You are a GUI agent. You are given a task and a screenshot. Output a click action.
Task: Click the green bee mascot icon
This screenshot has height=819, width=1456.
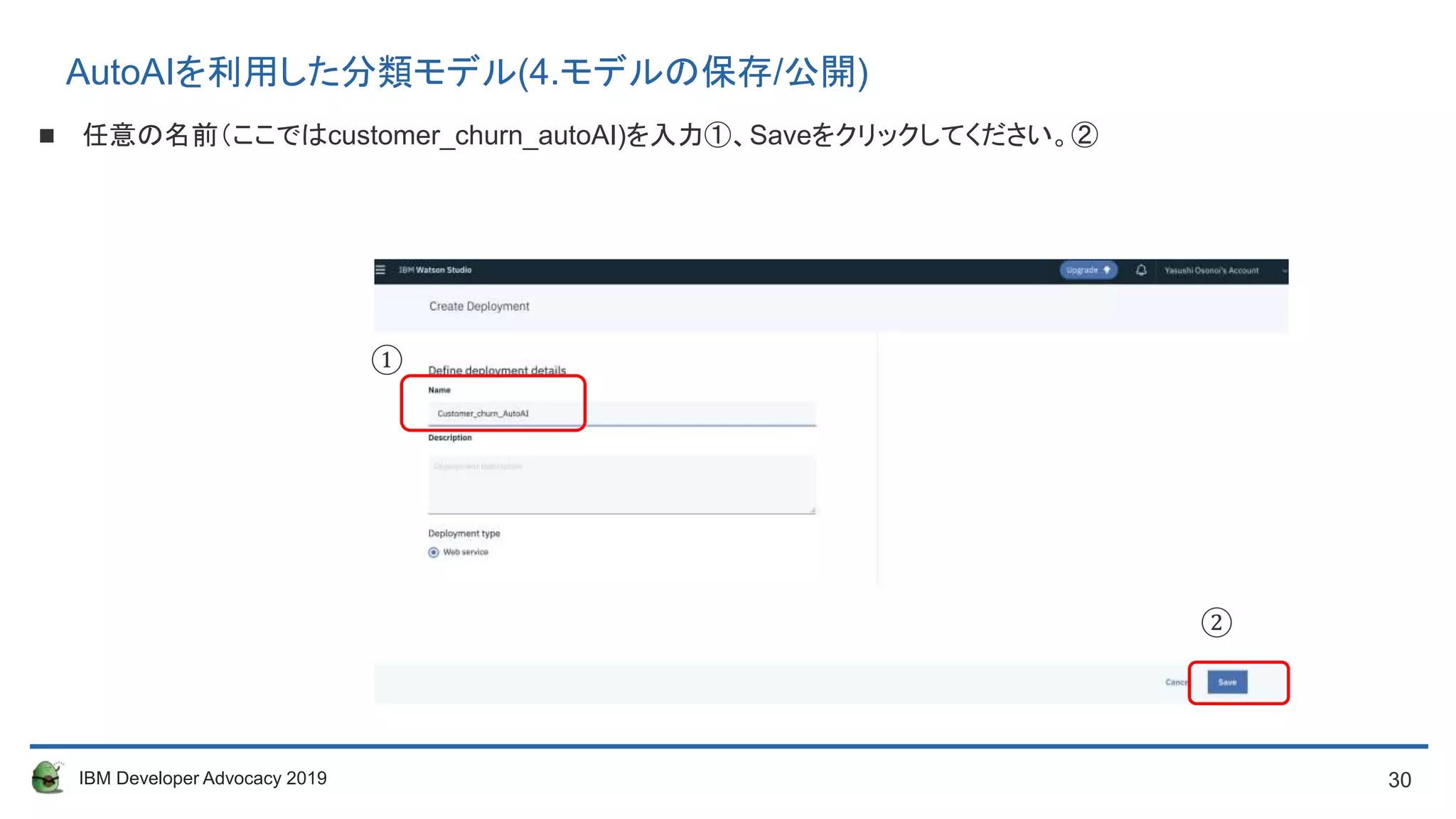pos(48,777)
